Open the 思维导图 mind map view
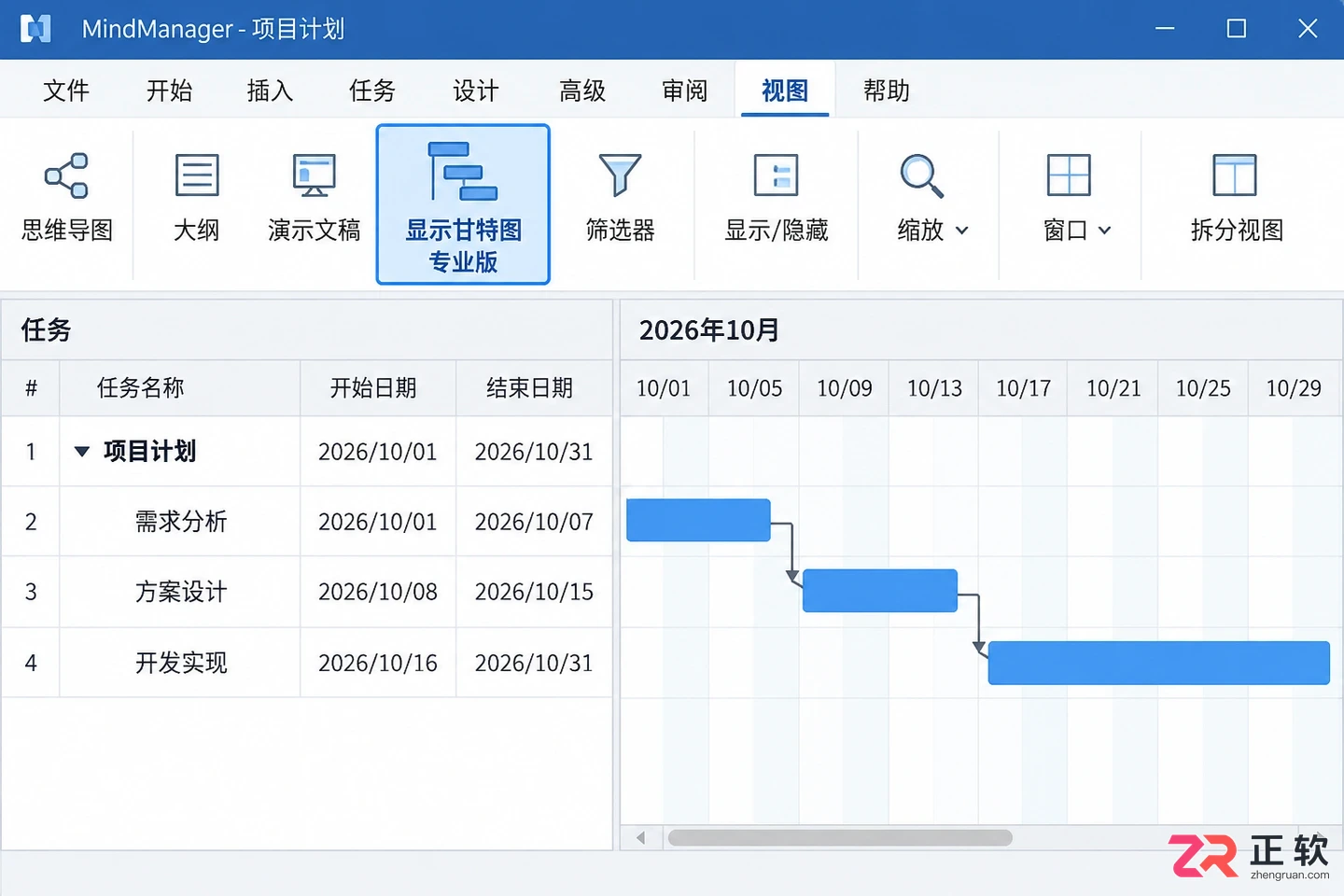 66,200
